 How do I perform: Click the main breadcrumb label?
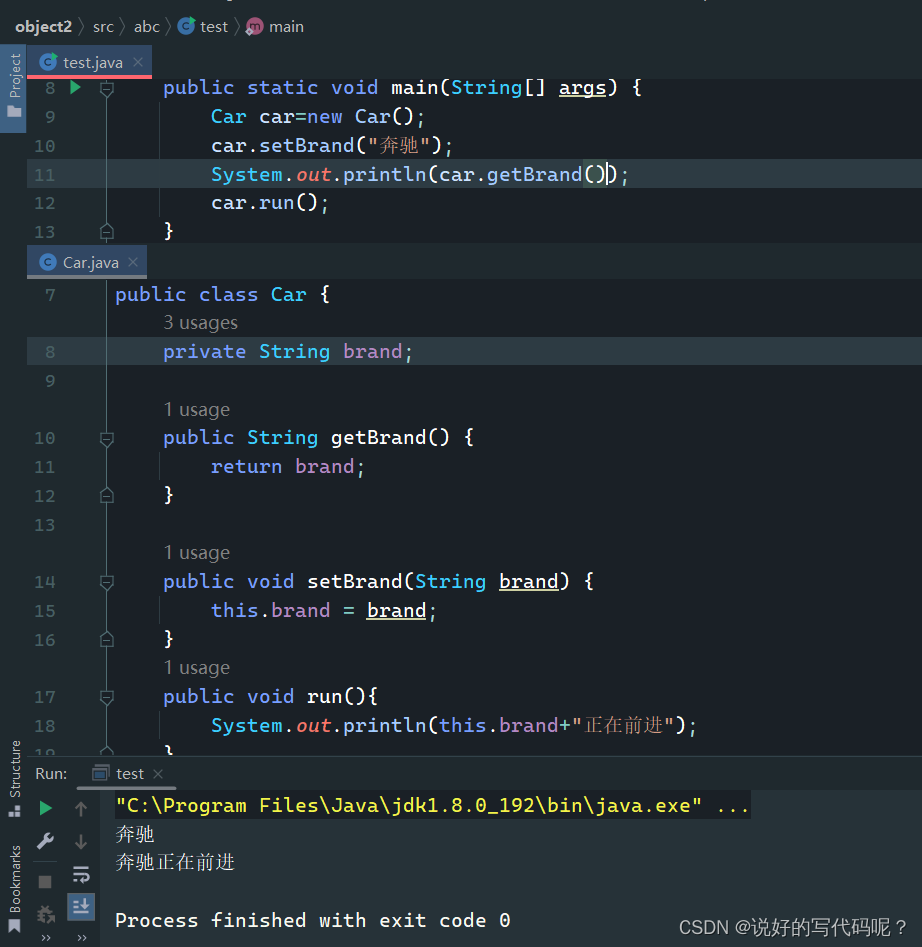click(x=286, y=27)
